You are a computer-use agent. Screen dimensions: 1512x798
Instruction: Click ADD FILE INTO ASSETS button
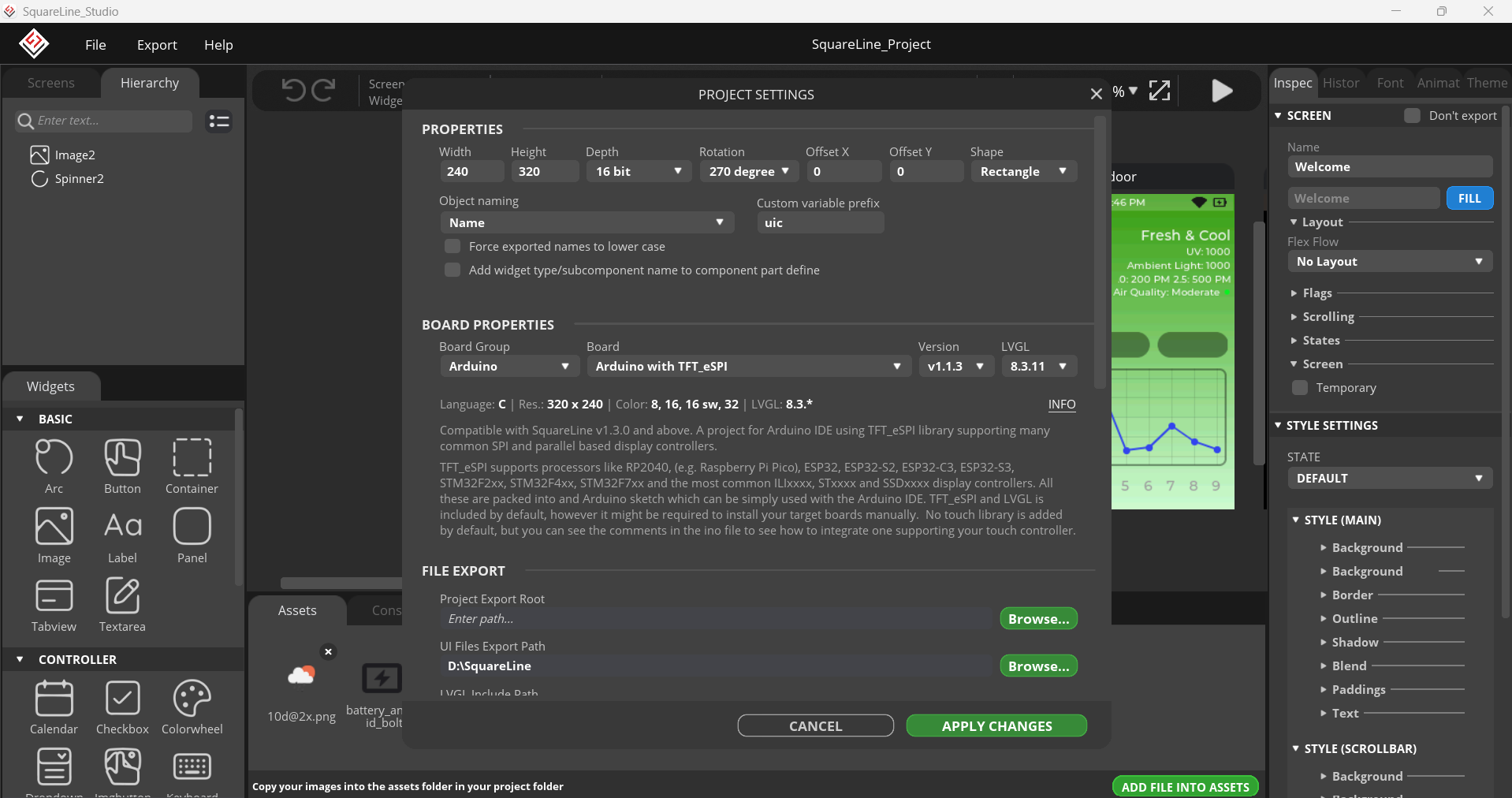[x=1185, y=786]
